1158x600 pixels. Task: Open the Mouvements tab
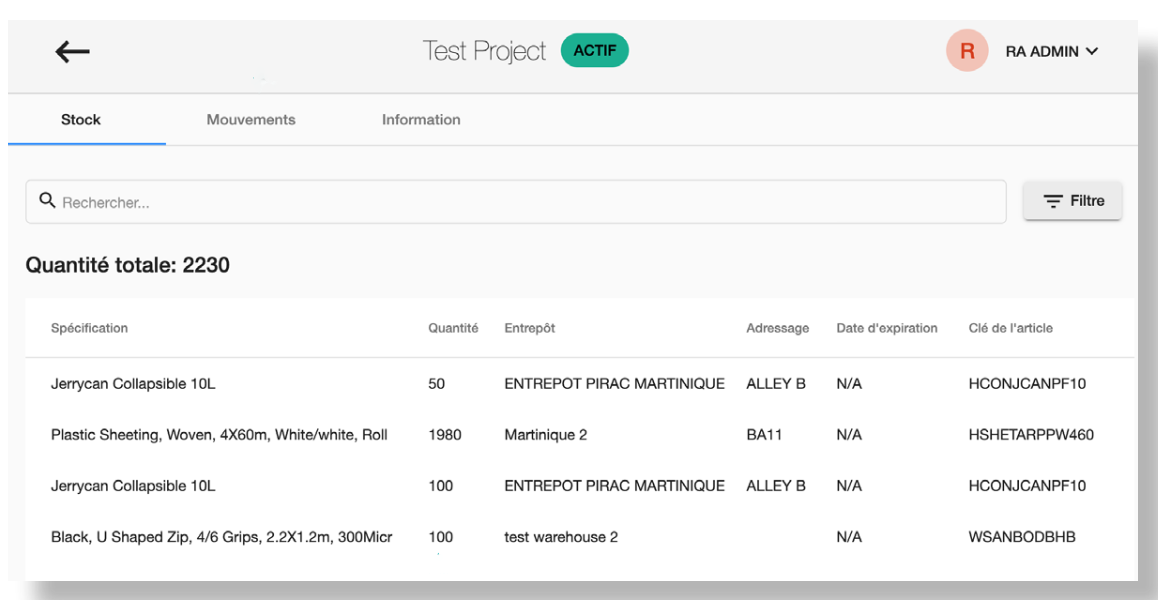click(x=251, y=120)
